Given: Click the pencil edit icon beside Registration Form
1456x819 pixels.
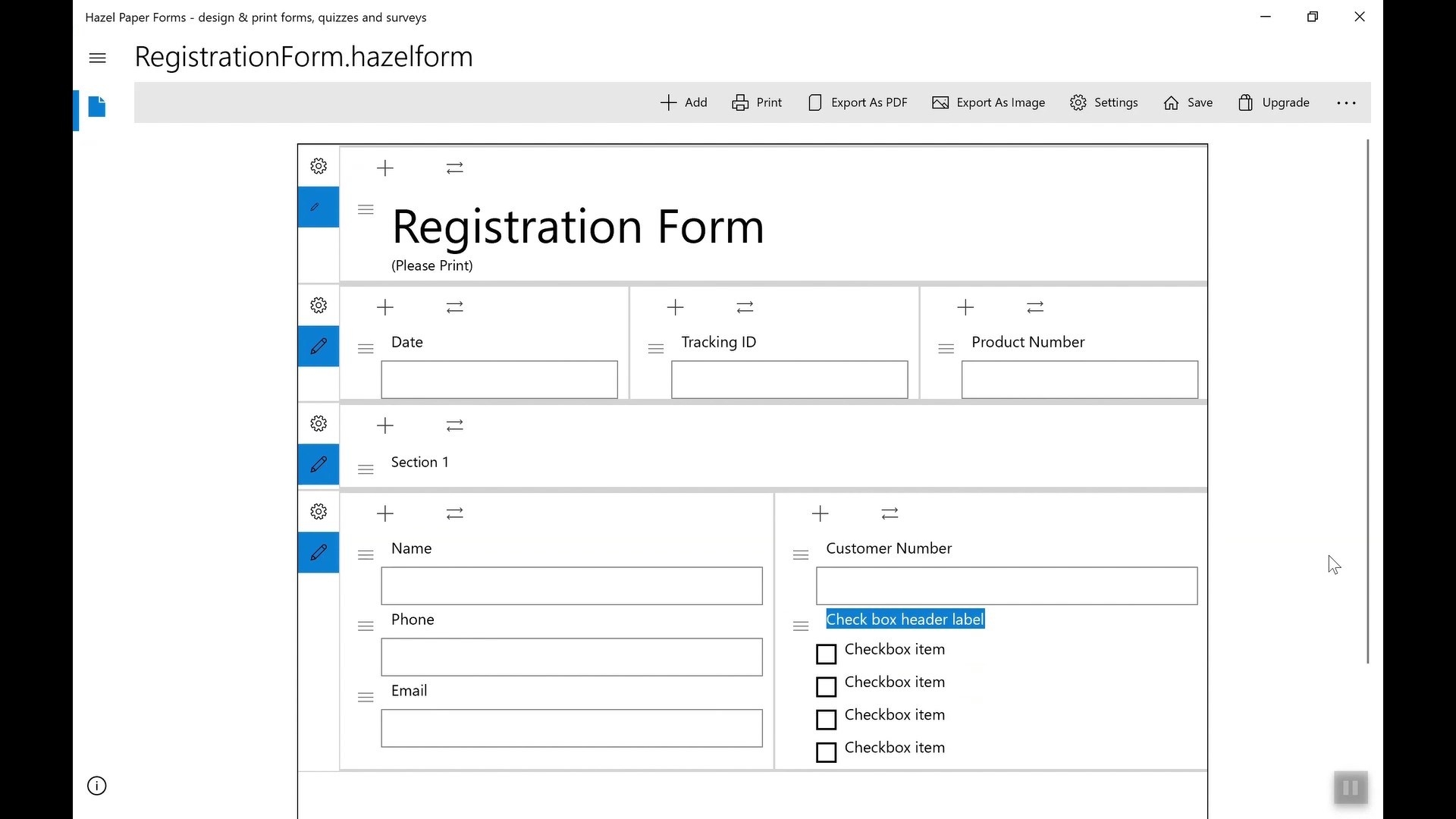Looking at the screenshot, I should click(318, 207).
